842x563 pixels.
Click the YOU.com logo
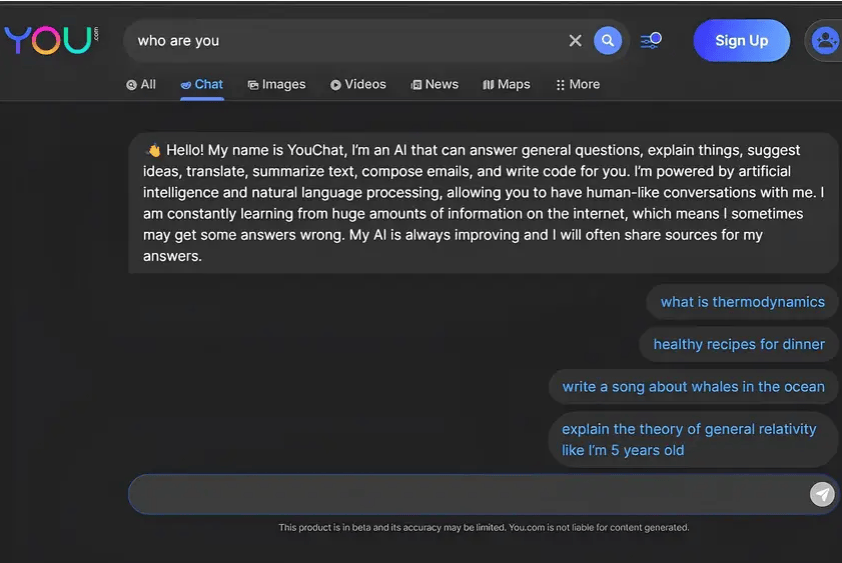50,40
